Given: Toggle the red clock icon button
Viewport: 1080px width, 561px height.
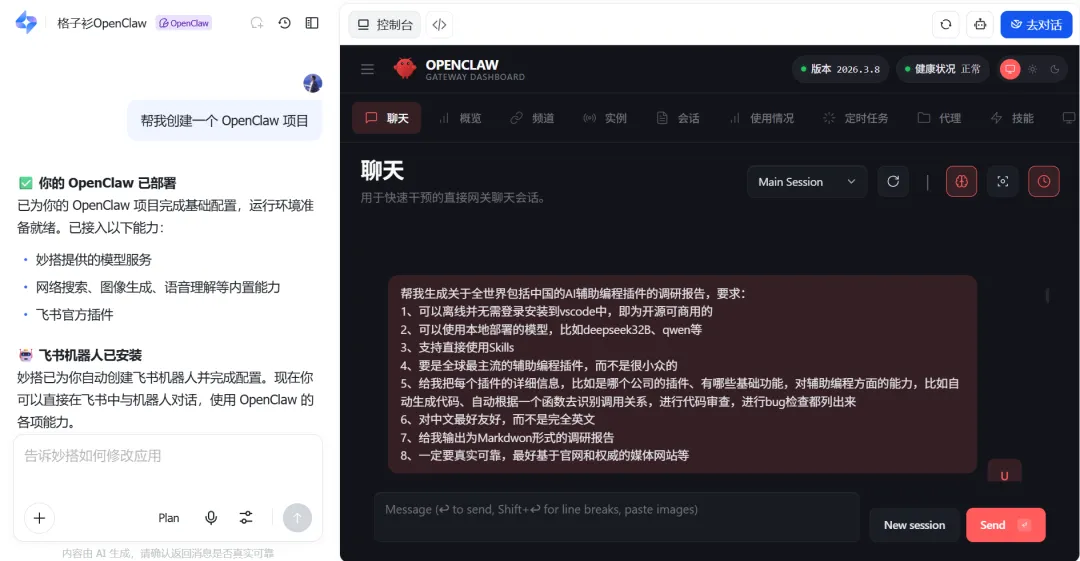Looking at the screenshot, I should coord(1044,181).
